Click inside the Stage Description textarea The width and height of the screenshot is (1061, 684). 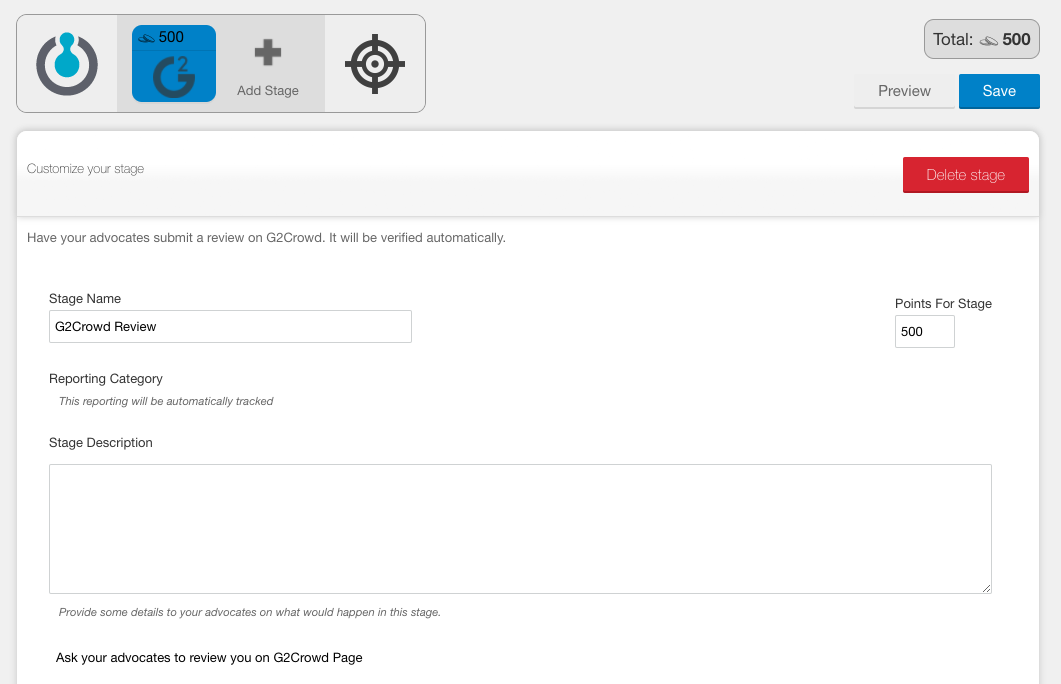coord(520,529)
